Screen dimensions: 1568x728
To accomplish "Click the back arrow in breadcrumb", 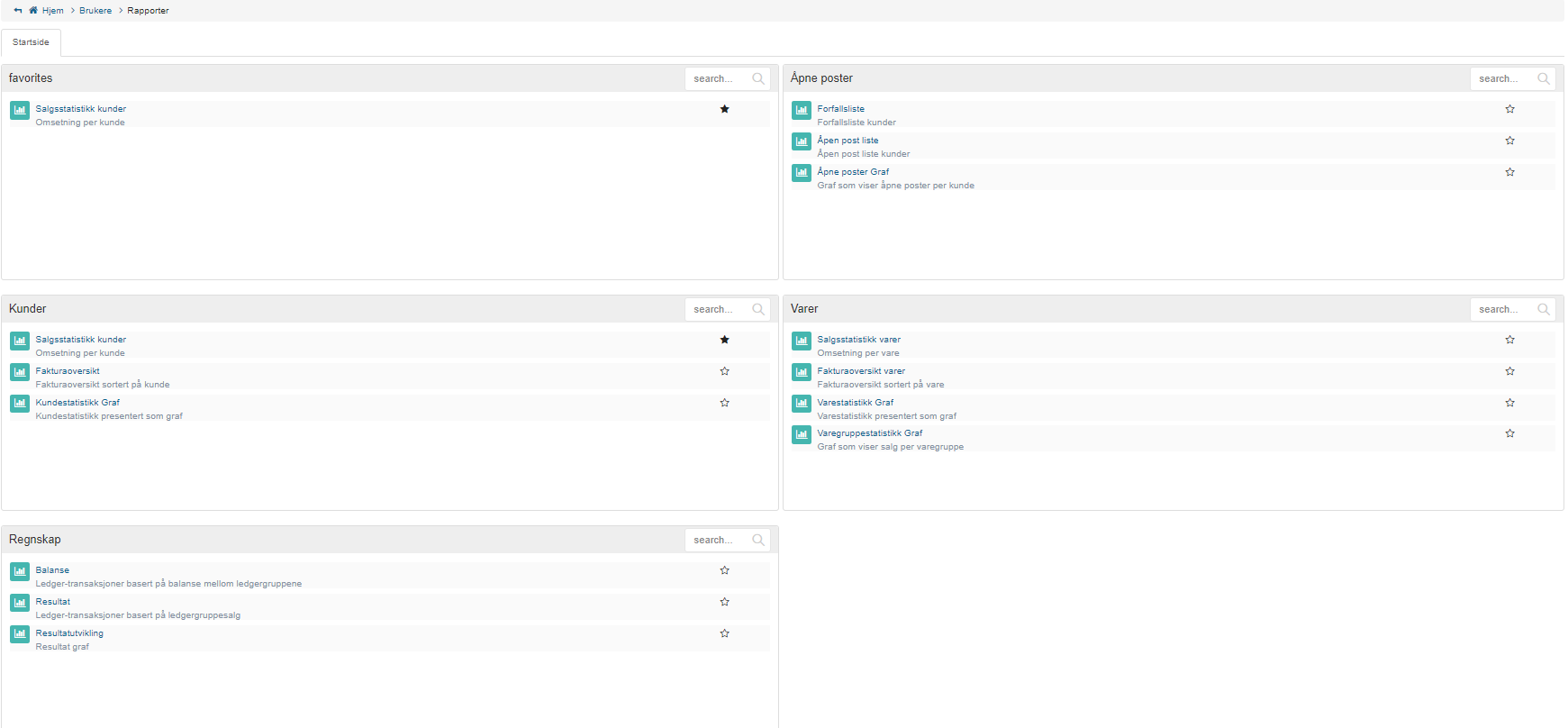I will pos(18,11).
